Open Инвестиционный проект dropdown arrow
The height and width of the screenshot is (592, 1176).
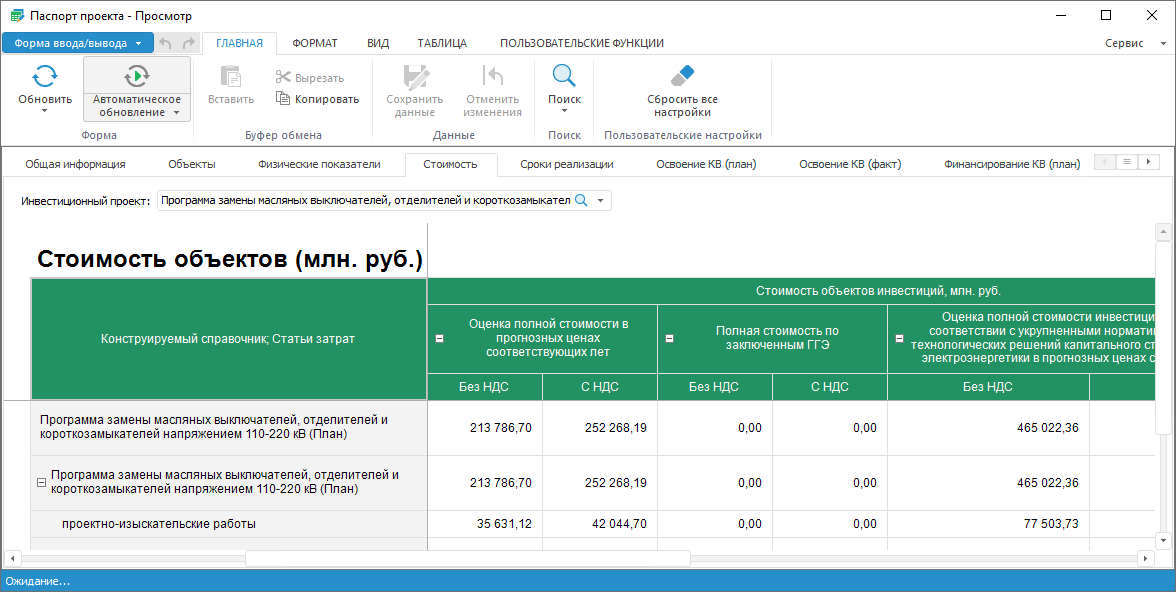coord(600,201)
